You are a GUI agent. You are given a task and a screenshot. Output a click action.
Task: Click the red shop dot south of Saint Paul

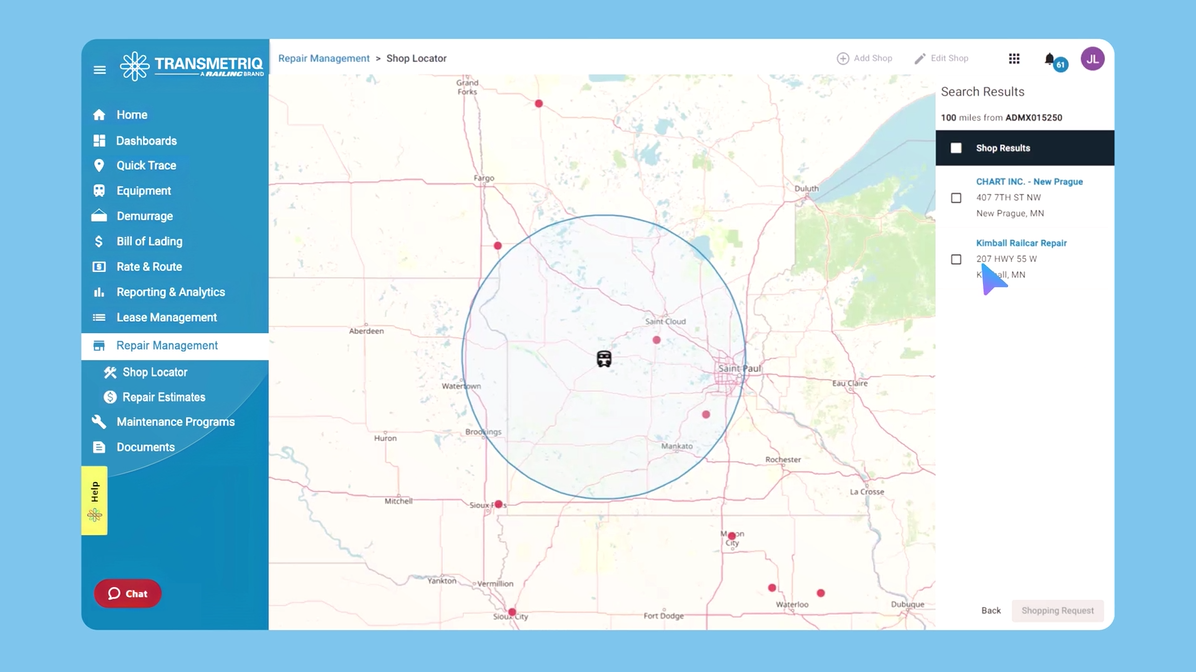click(706, 414)
